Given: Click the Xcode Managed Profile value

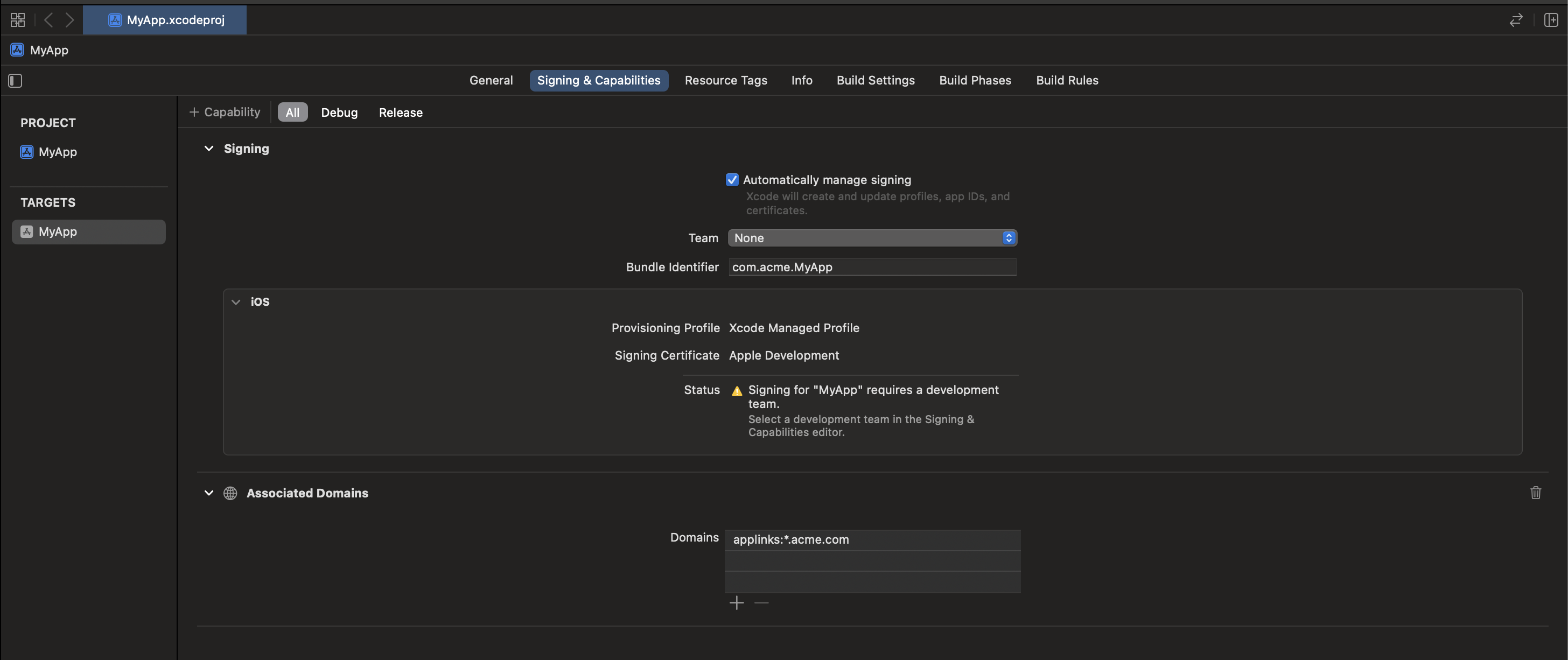Looking at the screenshot, I should 794,328.
